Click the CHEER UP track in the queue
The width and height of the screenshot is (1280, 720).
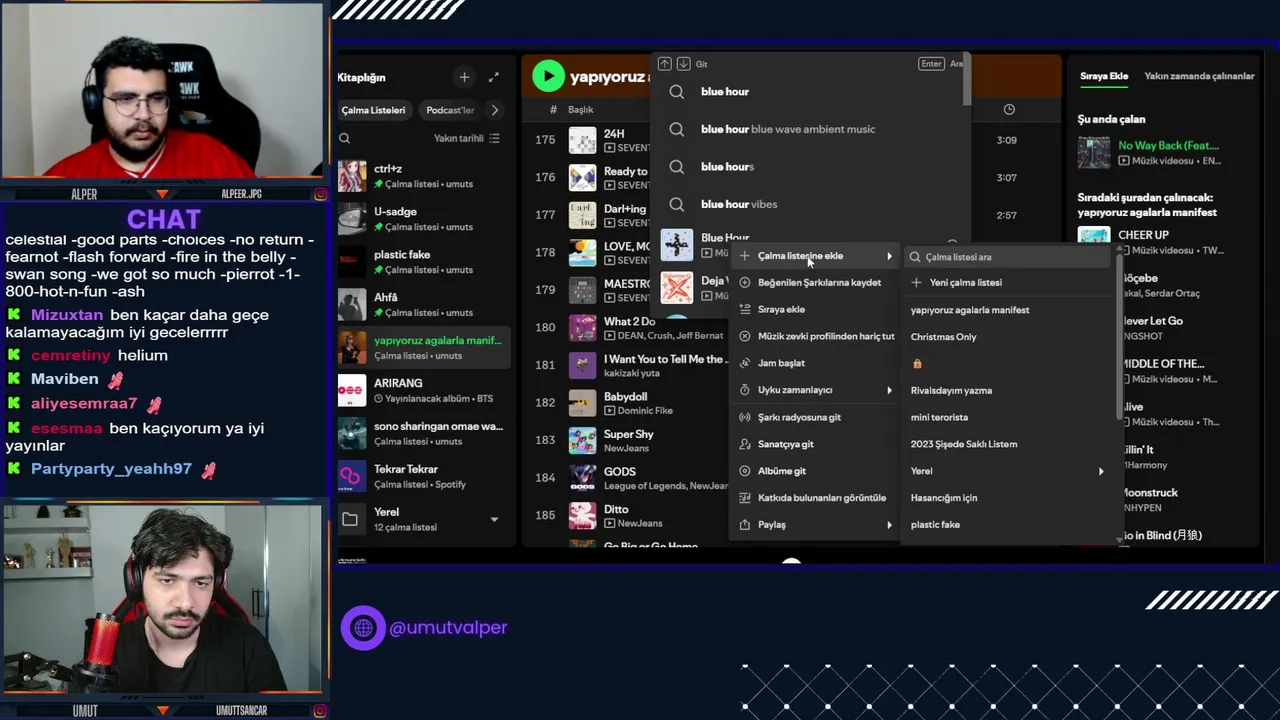1162,242
